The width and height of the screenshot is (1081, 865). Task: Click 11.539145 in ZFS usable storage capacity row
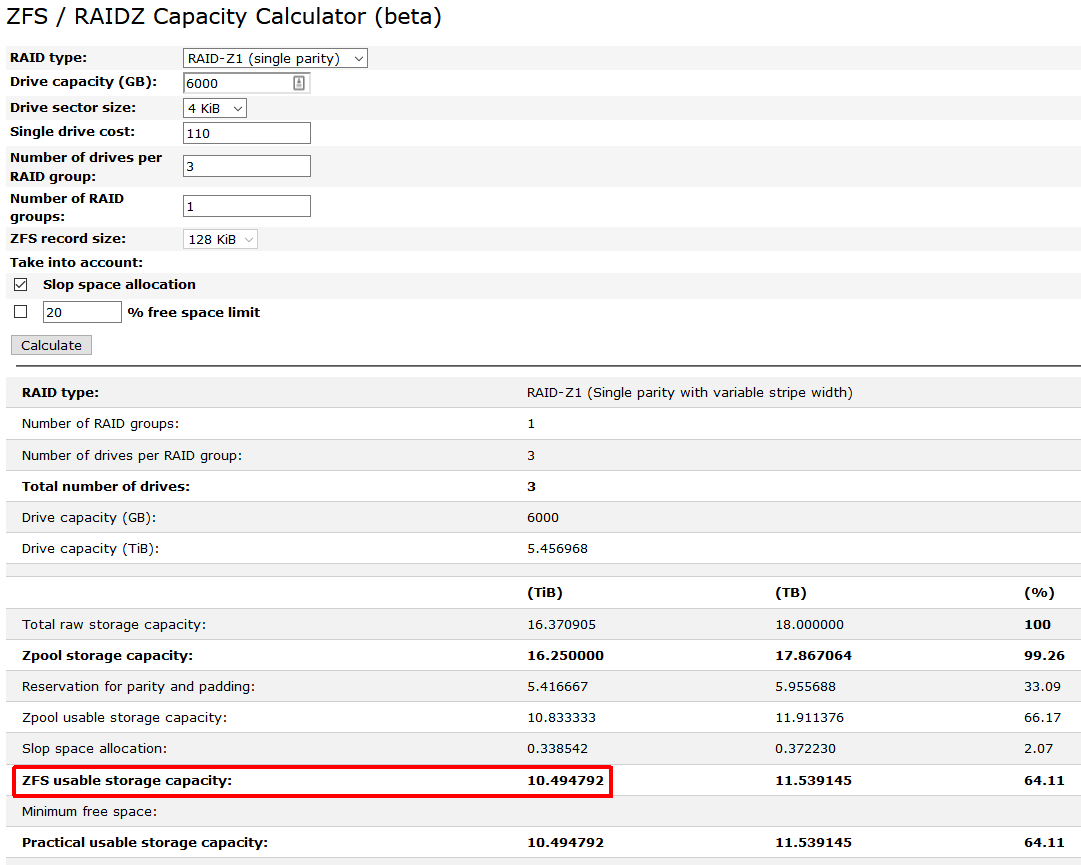pyautogui.click(x=814, y=780)
